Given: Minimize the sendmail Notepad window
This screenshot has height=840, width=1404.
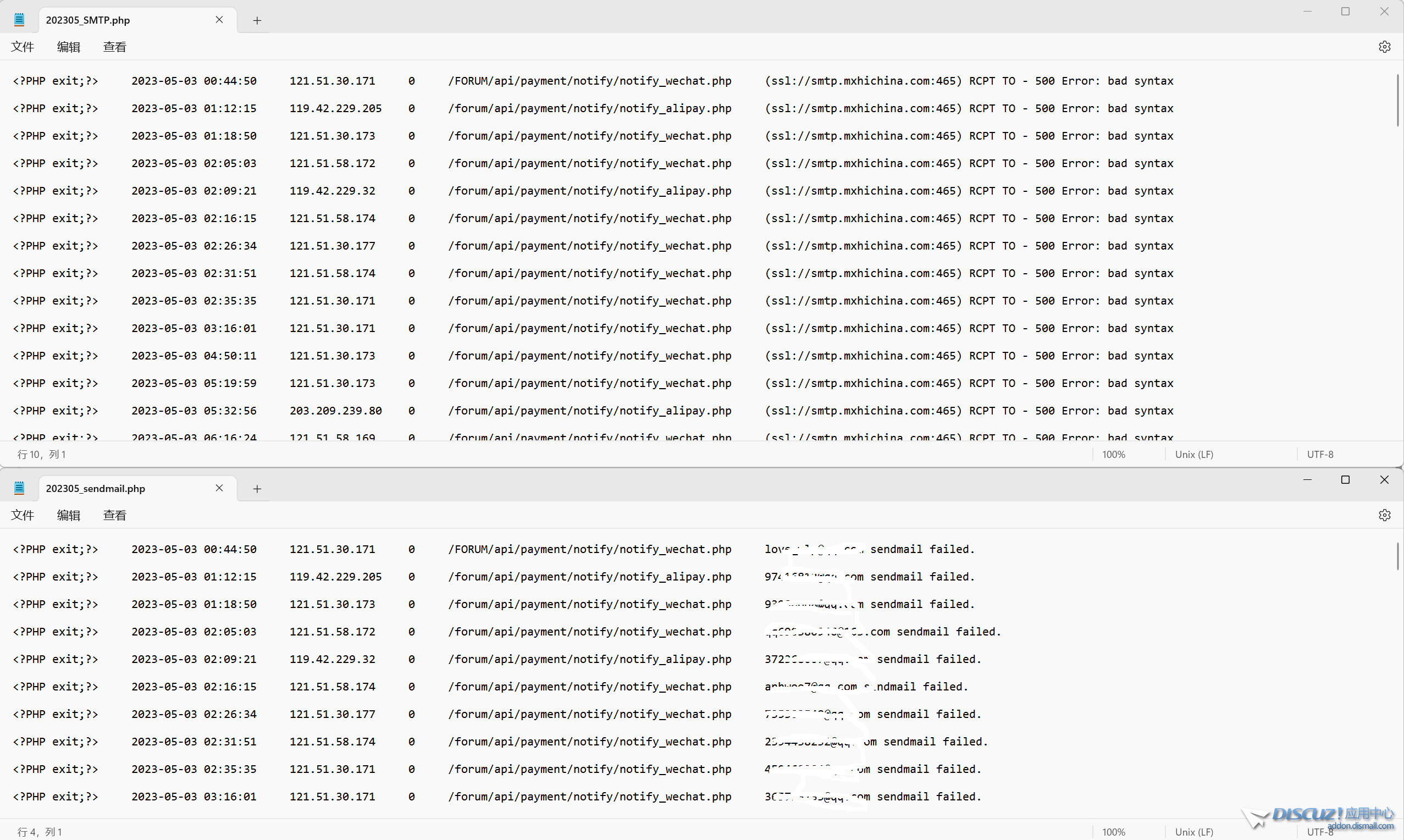Looking at the screenshot, I should pyautogui.click(x=1307, y=480).
